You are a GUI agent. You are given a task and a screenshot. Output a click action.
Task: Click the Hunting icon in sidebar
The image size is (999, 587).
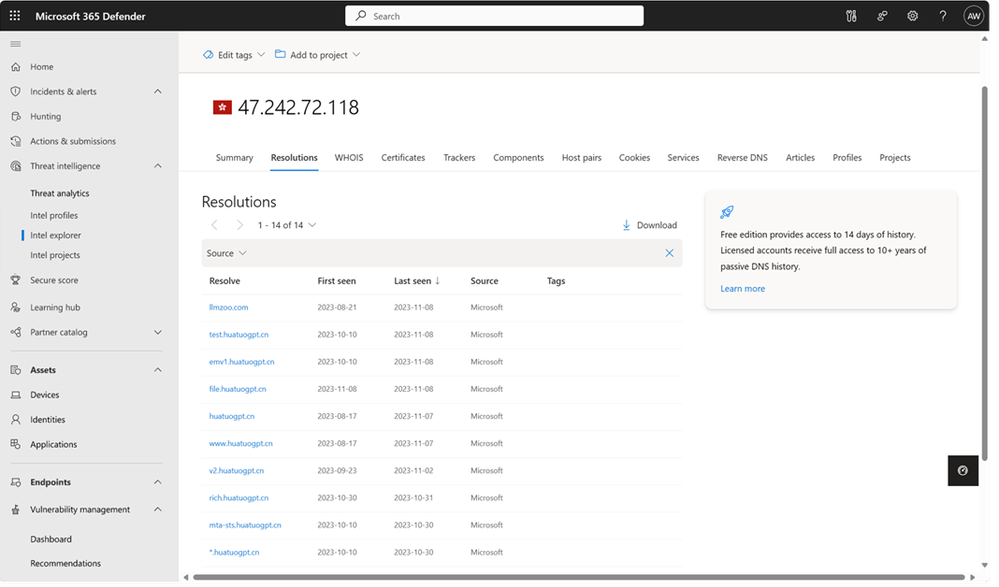pyautogui.click(x=16, y=117)
